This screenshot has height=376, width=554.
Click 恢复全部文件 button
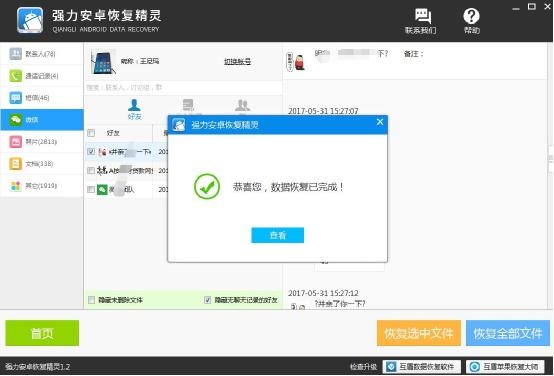coord(508,333)
